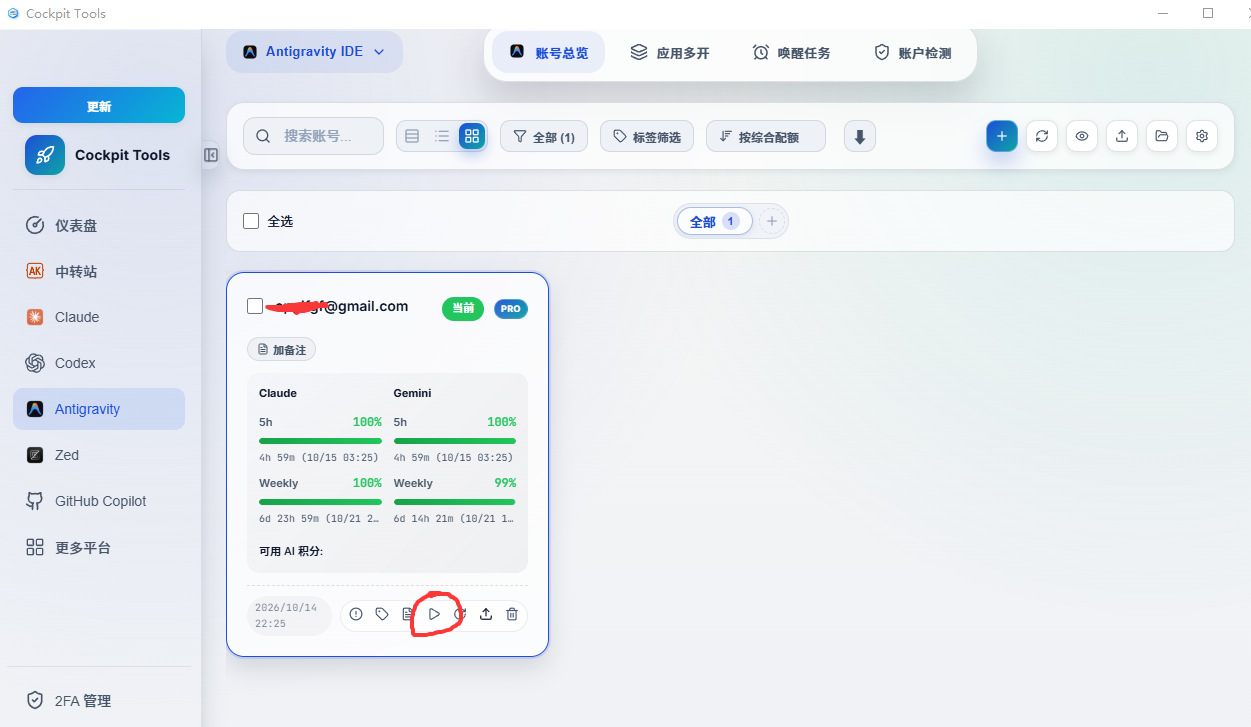
Task: Select Zed in the sidebar
Action: point(98,455)
